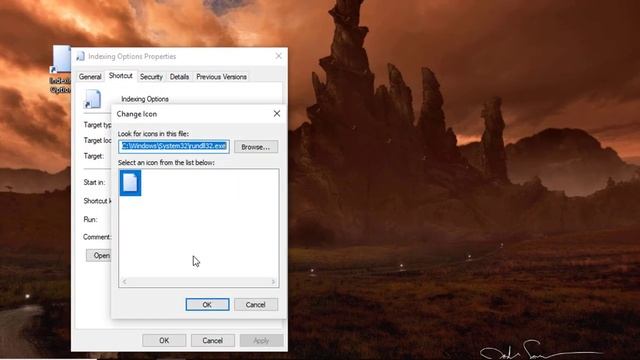Select the Shortcut tab
The height and width of the screenshot is (360, 640).
(120, 76)
